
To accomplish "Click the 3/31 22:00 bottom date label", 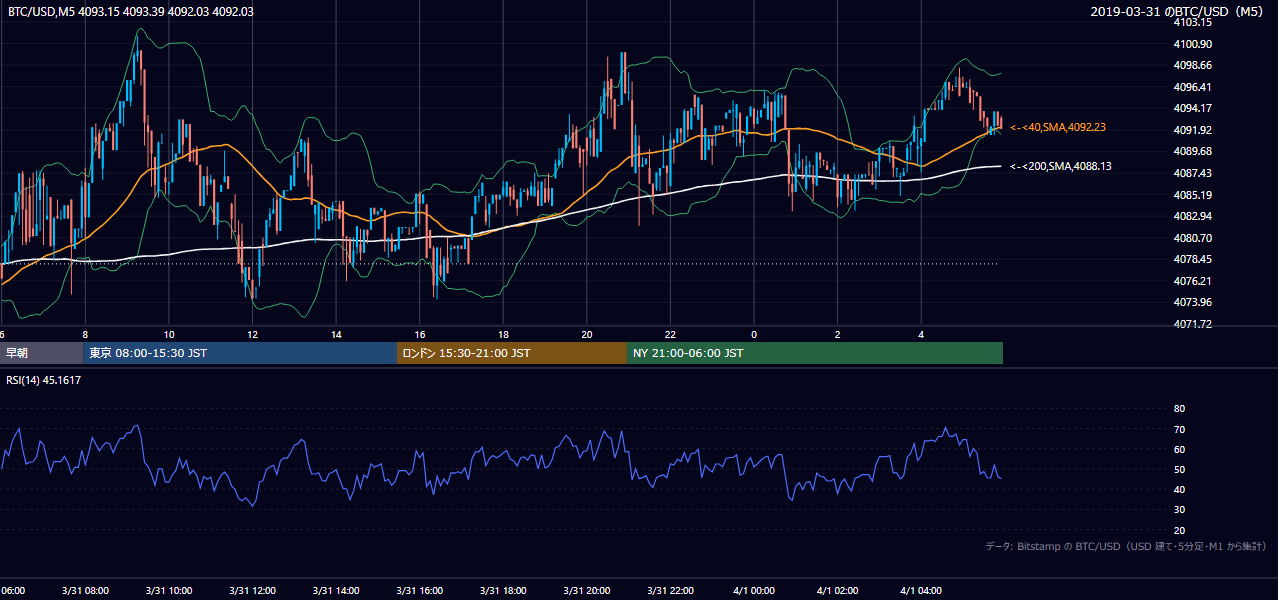I will [x=671, y=591].
